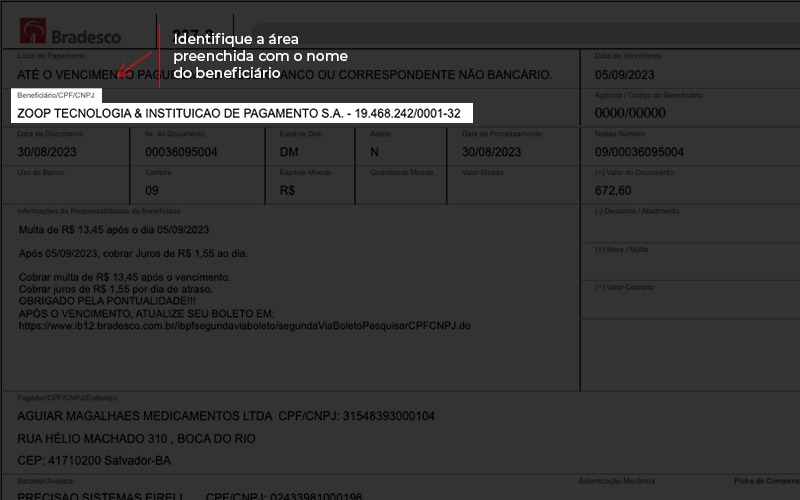Click the payer address RUA HÉLIO MACHADO 310

(x=93, y=439)
